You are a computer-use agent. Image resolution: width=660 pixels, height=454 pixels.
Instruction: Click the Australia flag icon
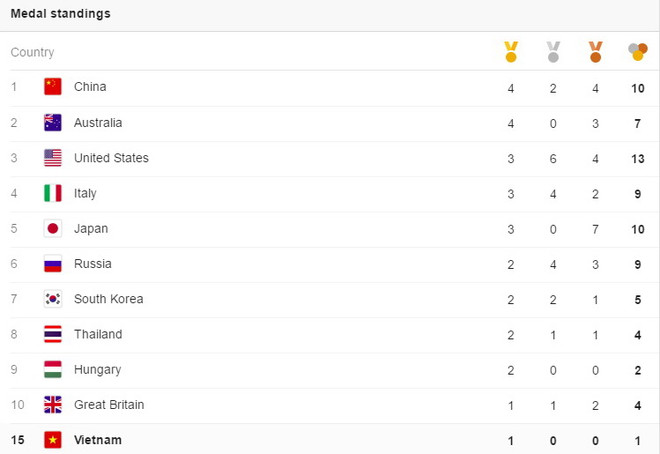[x=53, y=123]
